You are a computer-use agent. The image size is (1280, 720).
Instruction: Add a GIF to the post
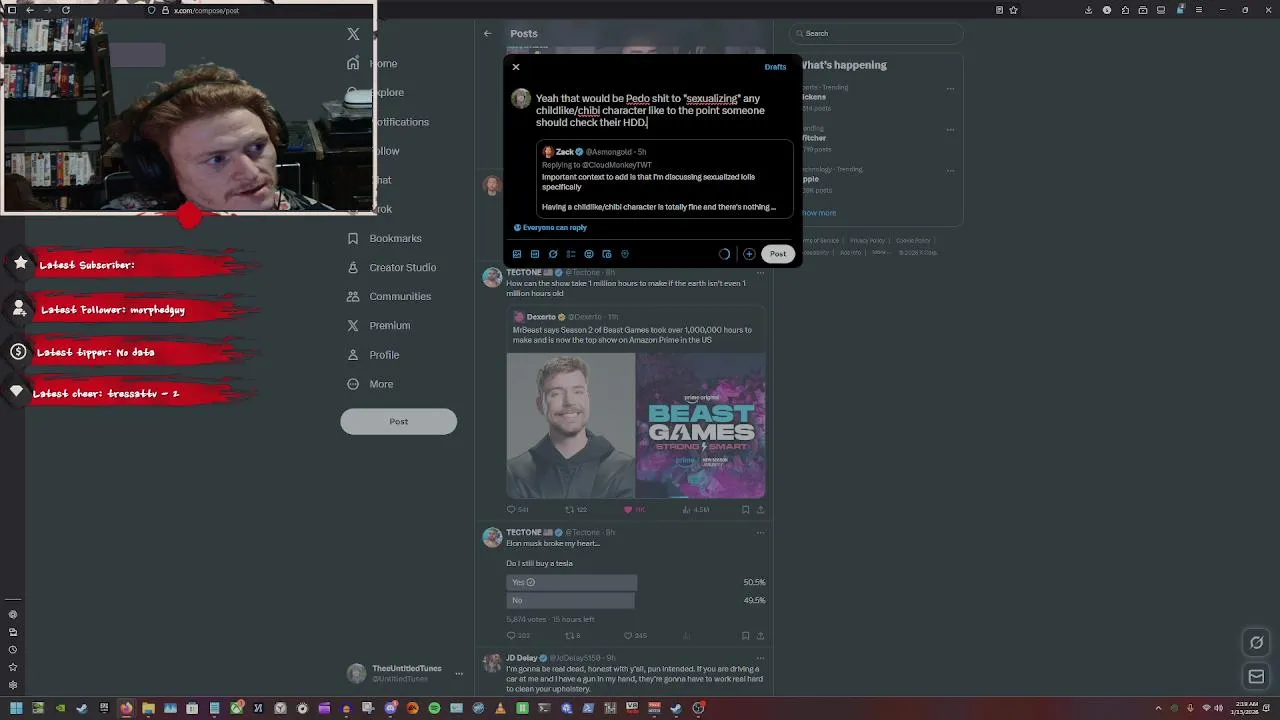point(535,254)
